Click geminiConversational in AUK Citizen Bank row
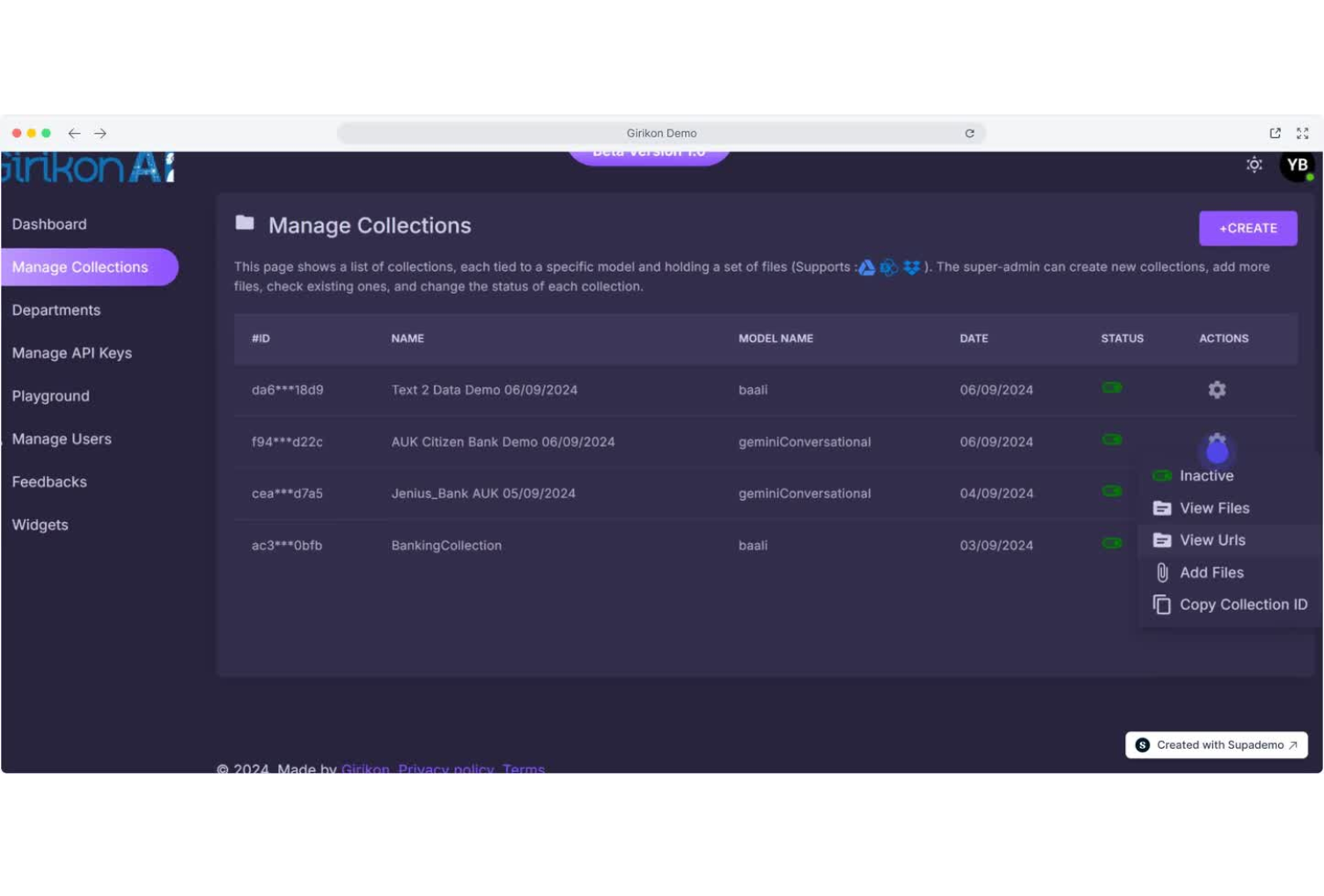The image size is (1324, 896). click(805, 442)
